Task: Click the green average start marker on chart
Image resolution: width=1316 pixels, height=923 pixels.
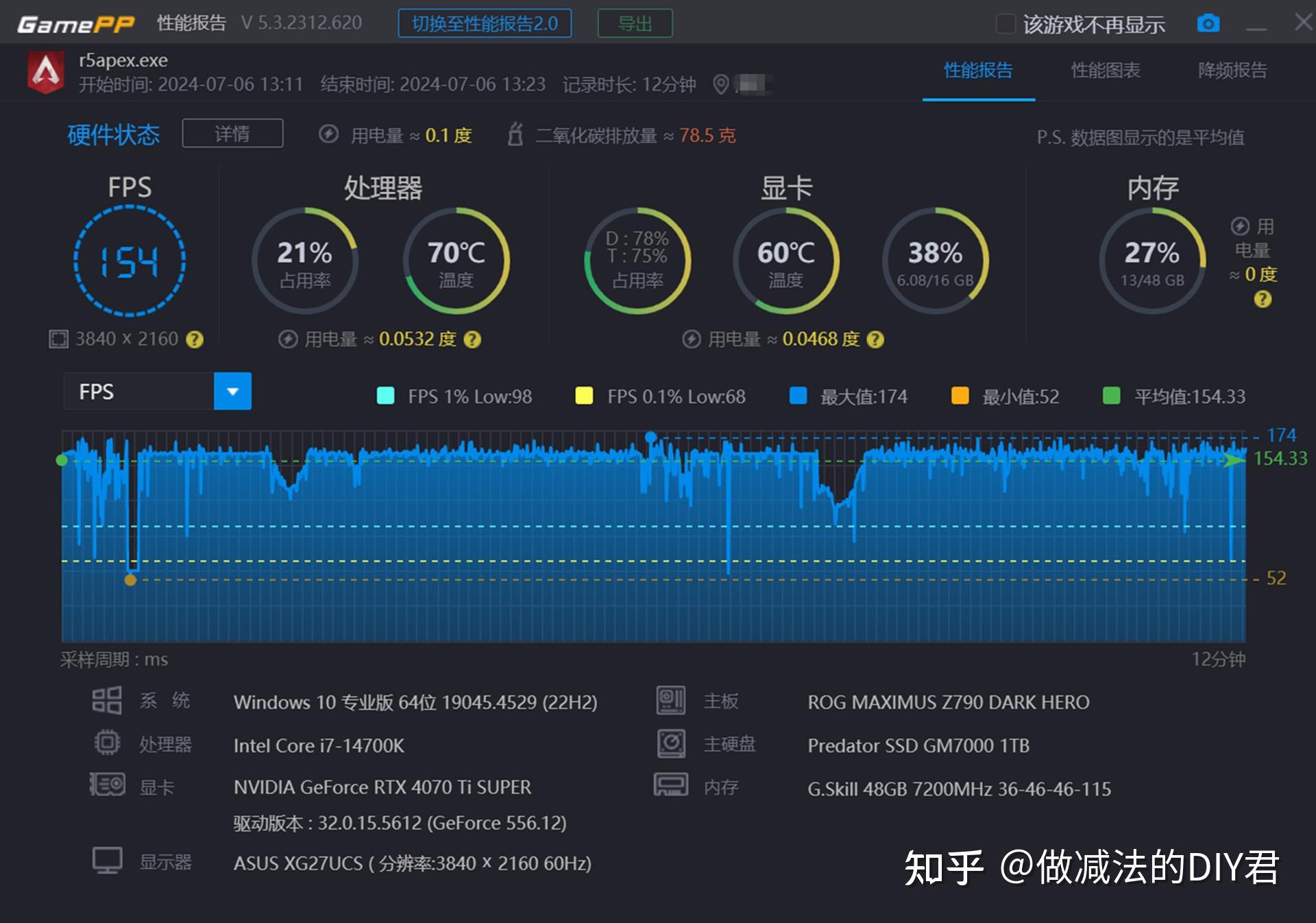Action: pos(62,460)
